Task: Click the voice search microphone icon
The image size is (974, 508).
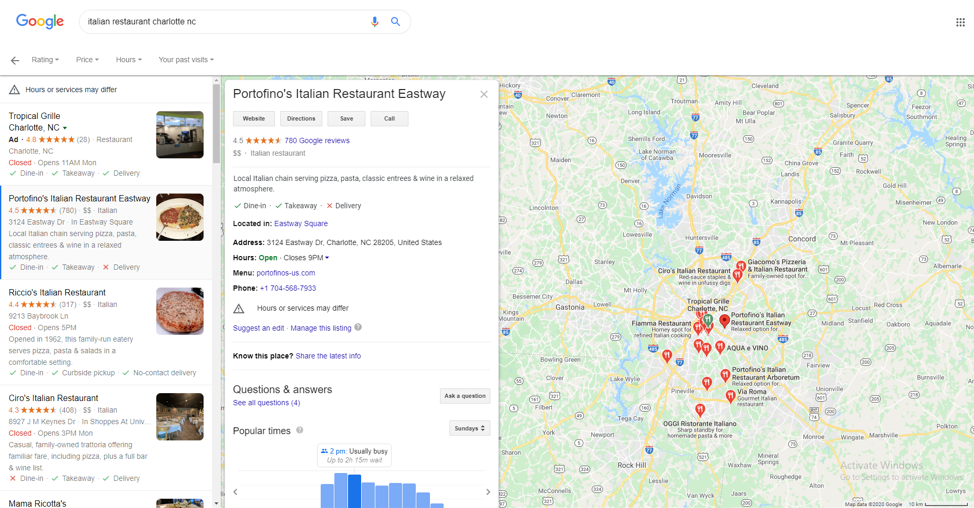Action: (375, 21)
